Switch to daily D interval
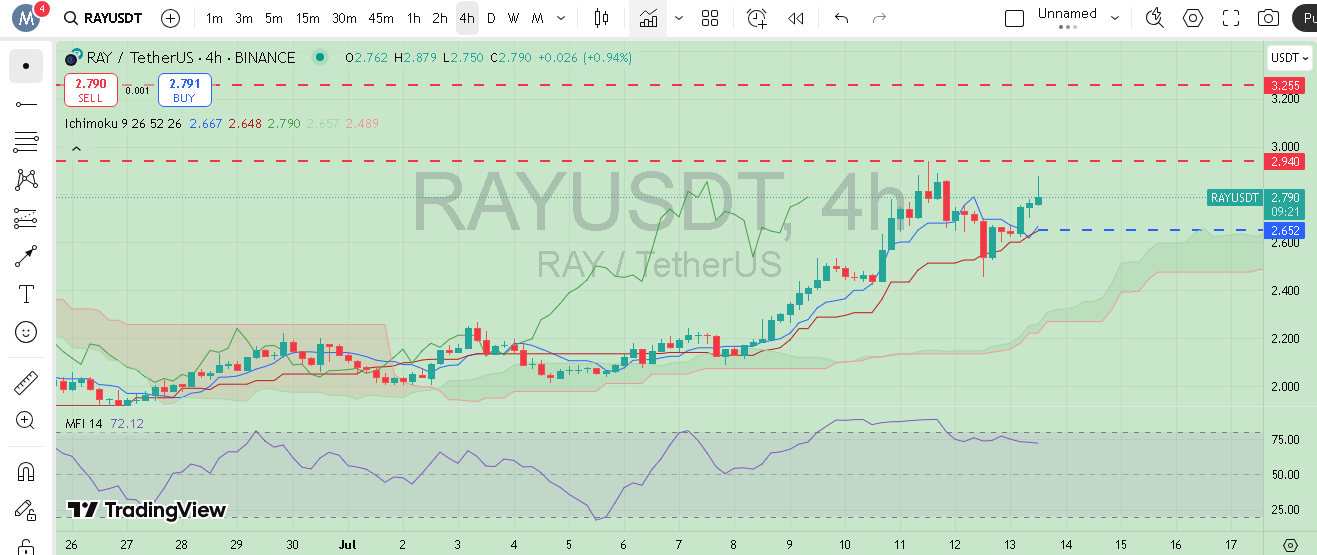 tap(491, 18)
